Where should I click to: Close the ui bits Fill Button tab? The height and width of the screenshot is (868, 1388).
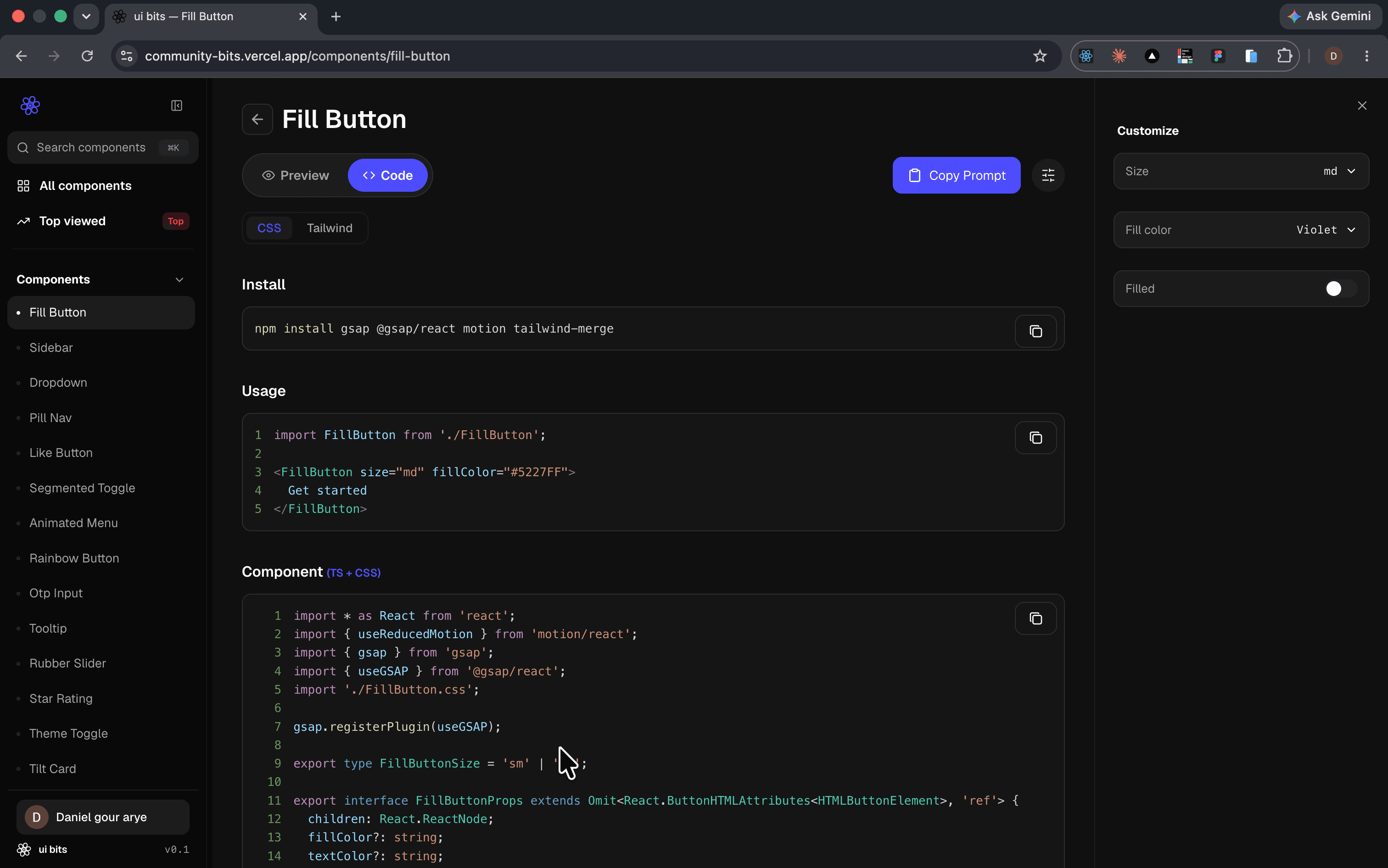(302, 17)
